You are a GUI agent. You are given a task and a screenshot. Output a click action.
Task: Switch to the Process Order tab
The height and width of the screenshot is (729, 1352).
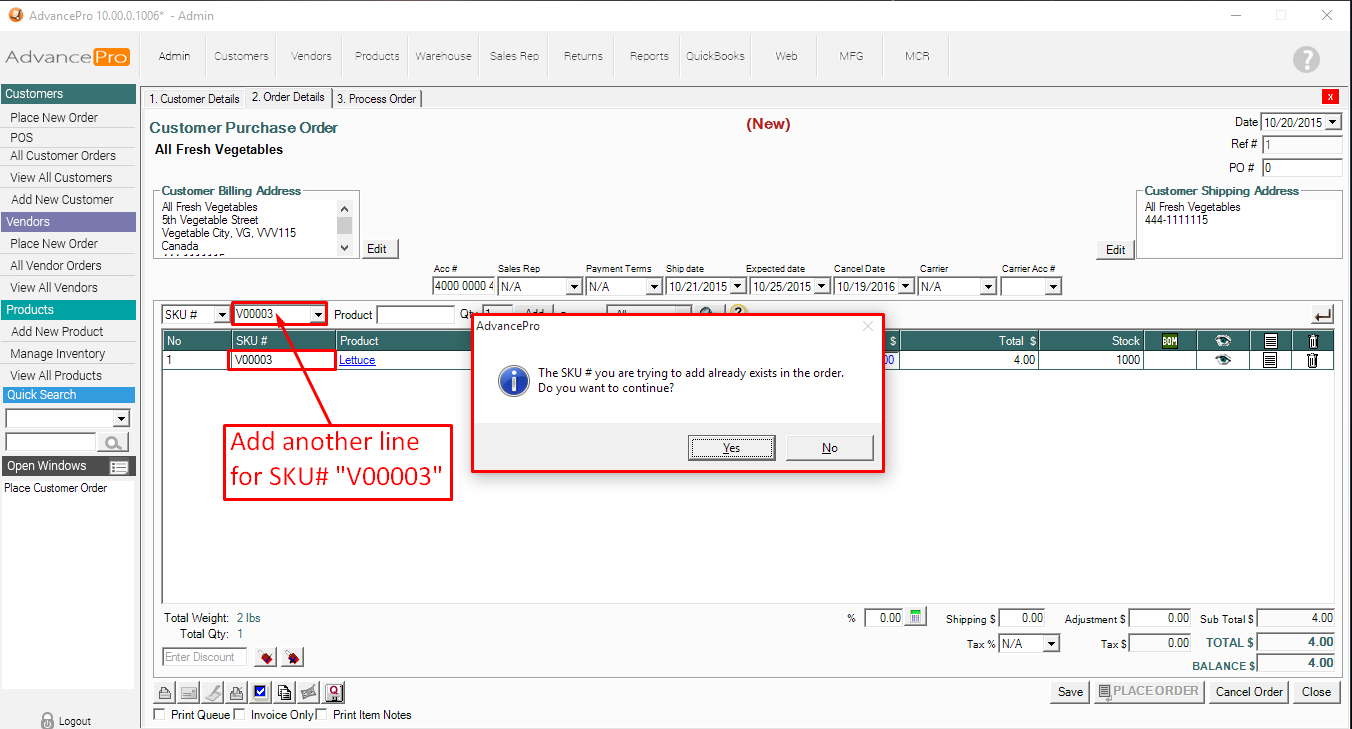376,99
